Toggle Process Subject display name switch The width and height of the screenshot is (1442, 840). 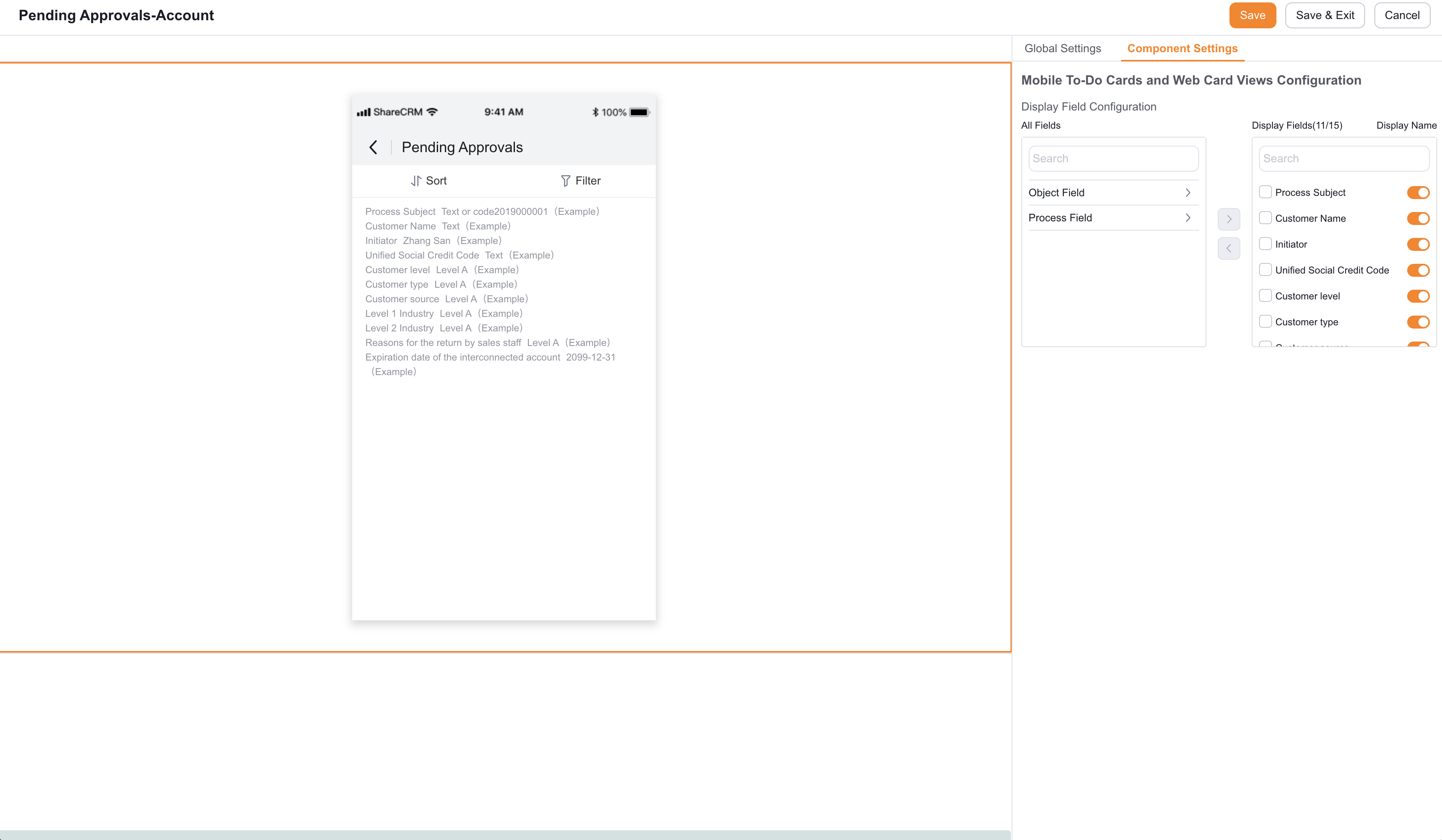[x=1418, y=193]
